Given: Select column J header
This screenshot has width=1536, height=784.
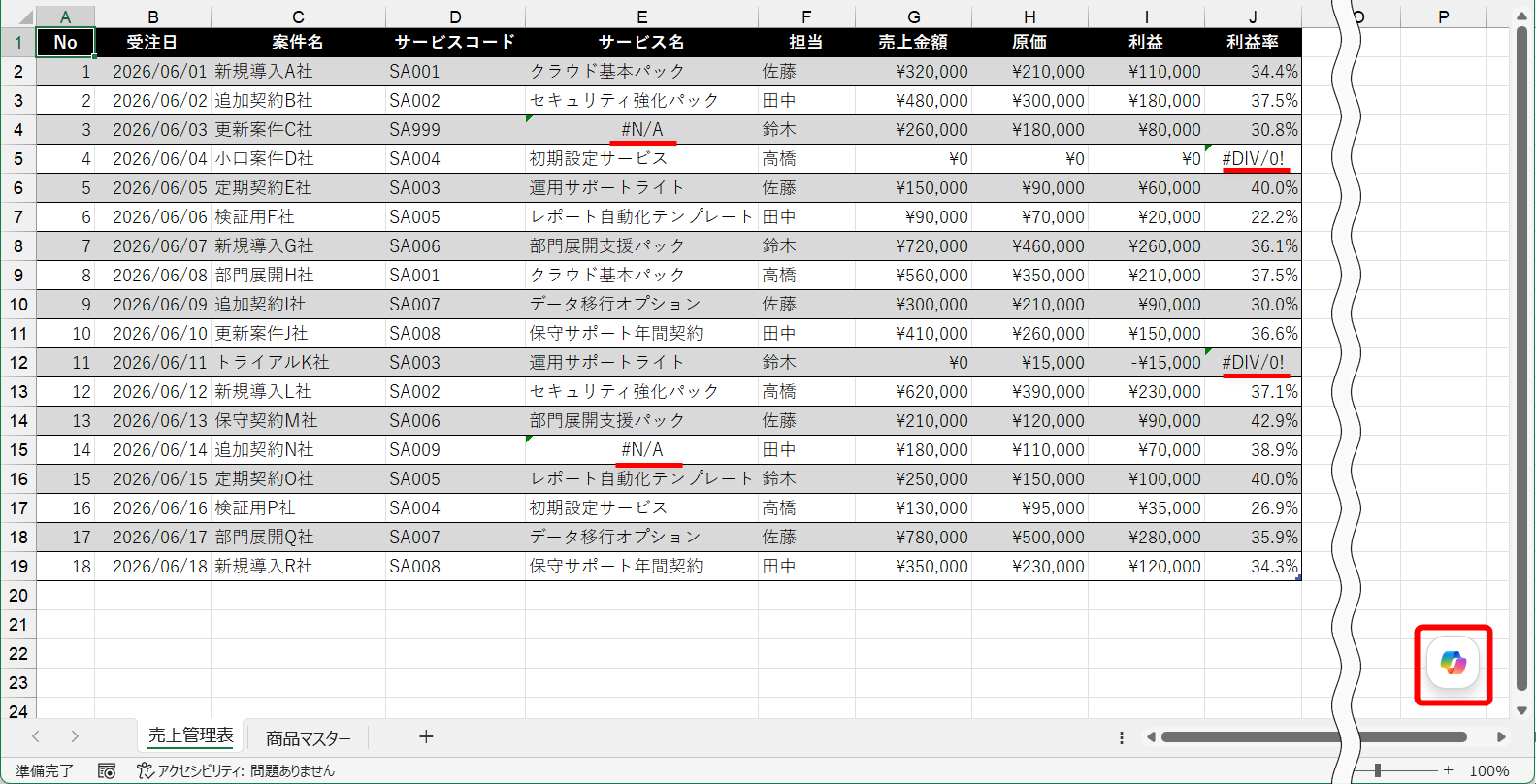Looking at the screenshot, I should point(1253,16).
